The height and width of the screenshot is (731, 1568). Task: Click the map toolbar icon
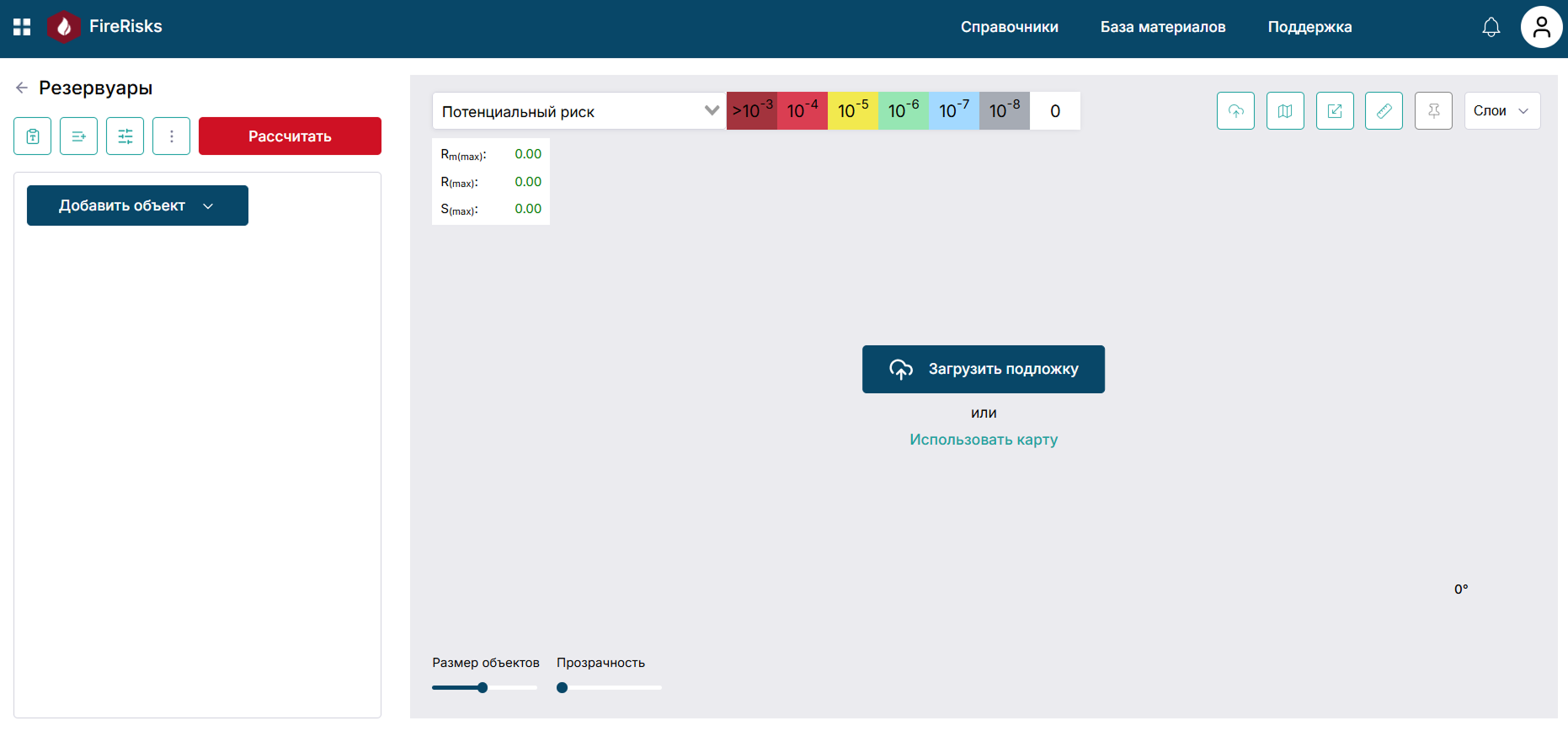click(x=1285, y=111)
